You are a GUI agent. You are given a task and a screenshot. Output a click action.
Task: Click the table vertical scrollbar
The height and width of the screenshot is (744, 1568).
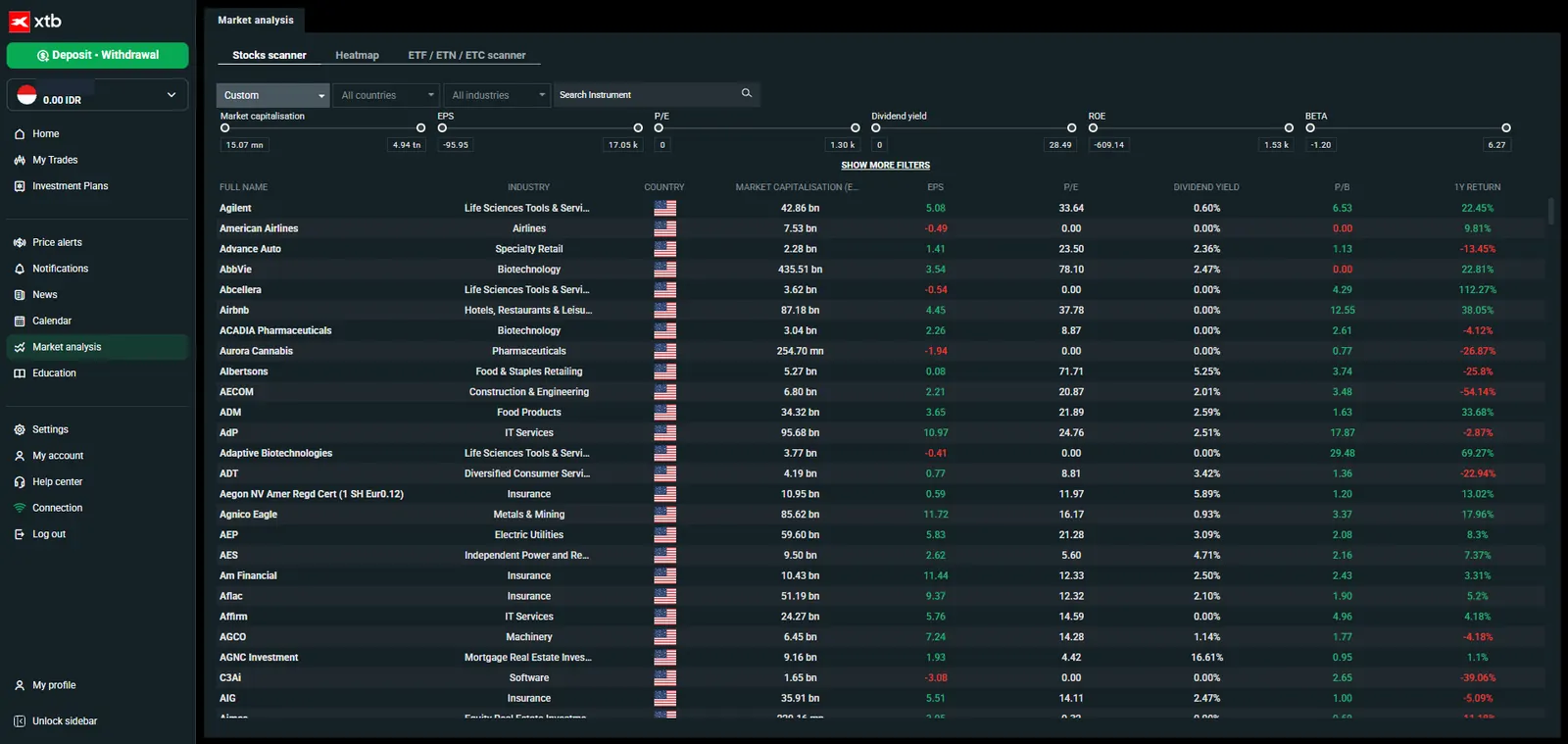click(x=1550, y=212)
